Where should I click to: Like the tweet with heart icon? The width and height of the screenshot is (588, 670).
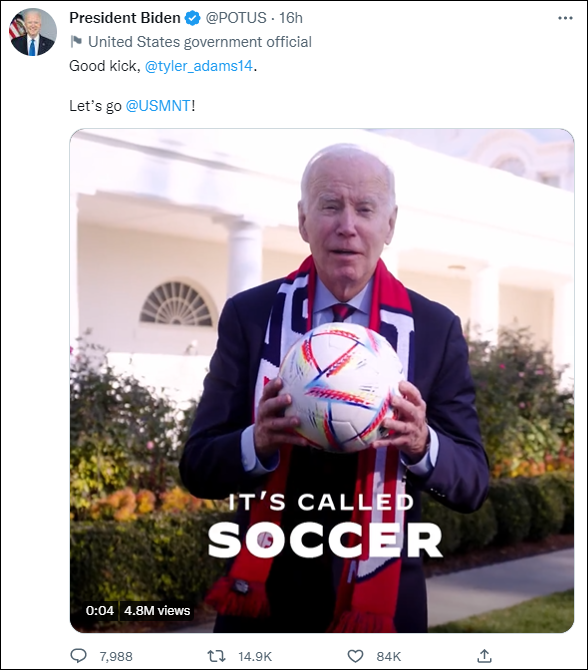[x=355, y=656]
